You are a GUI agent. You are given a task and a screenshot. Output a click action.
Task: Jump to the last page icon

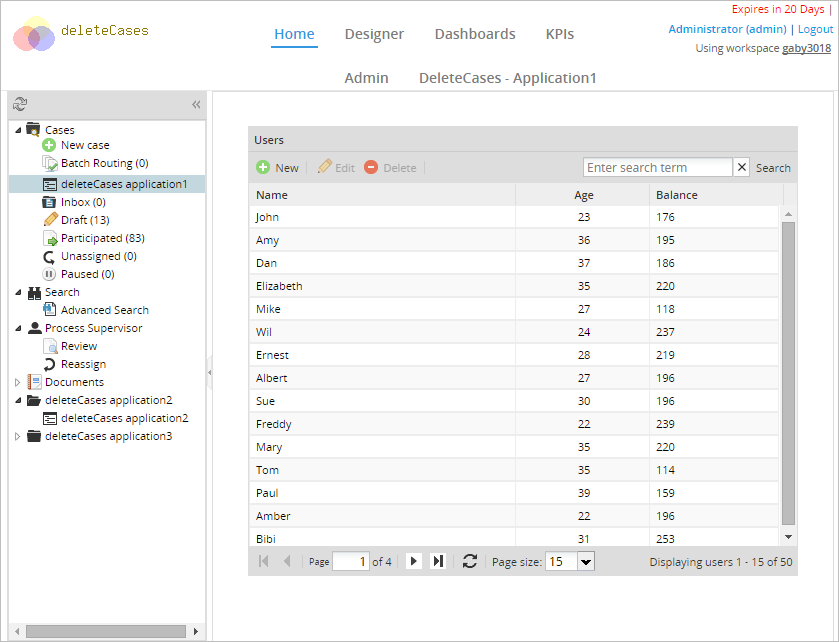[437, 562]
